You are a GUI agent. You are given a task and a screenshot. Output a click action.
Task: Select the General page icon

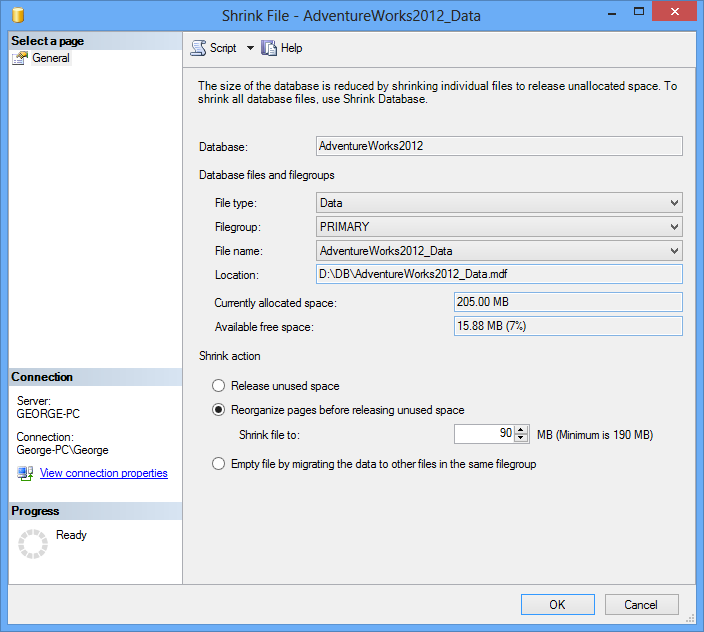tap(20, 58)
